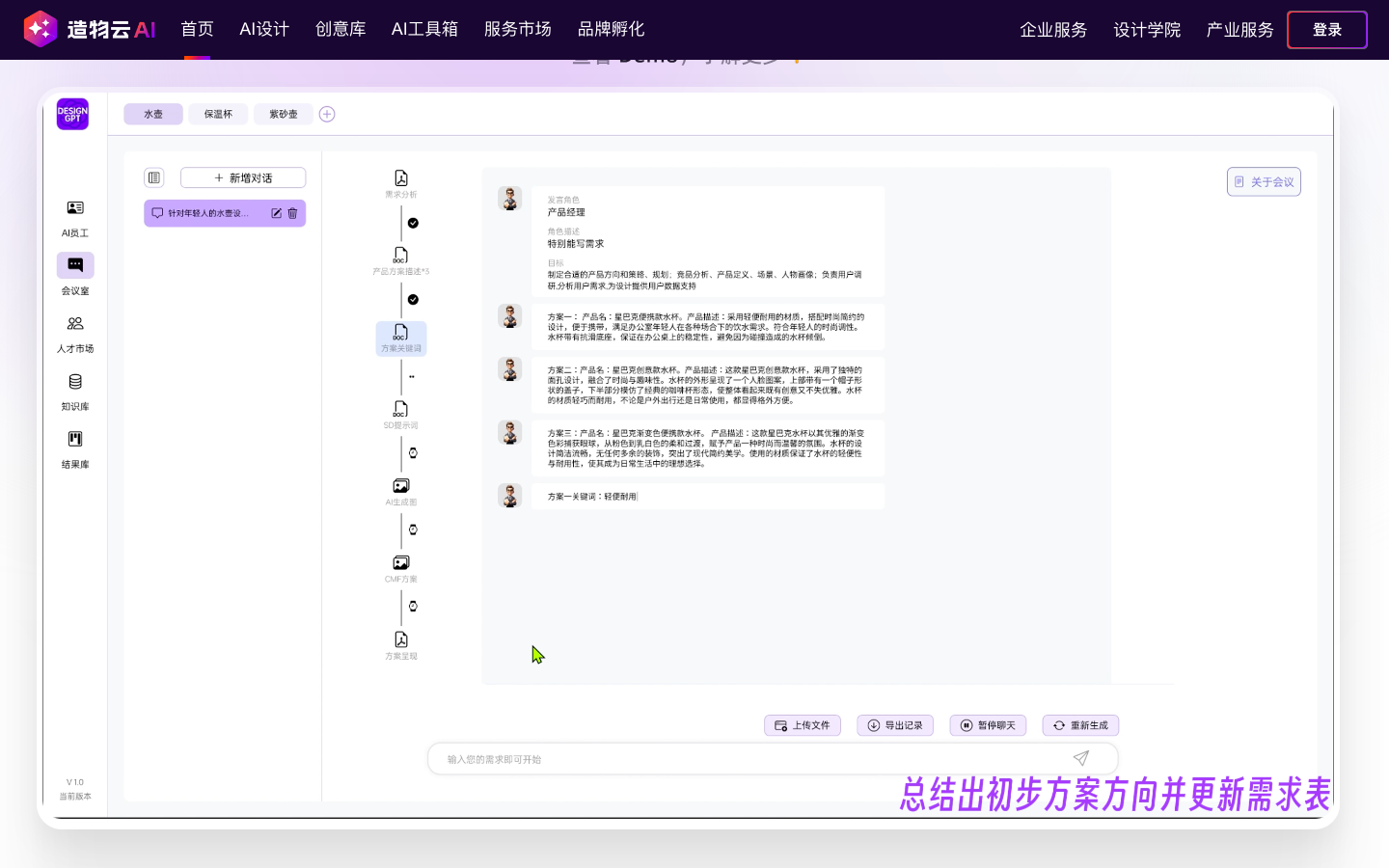This screenshot has height=868, width=1389.
Task: Switch to the 紫砂壶 tab
Action: click(x=283, y=114)
